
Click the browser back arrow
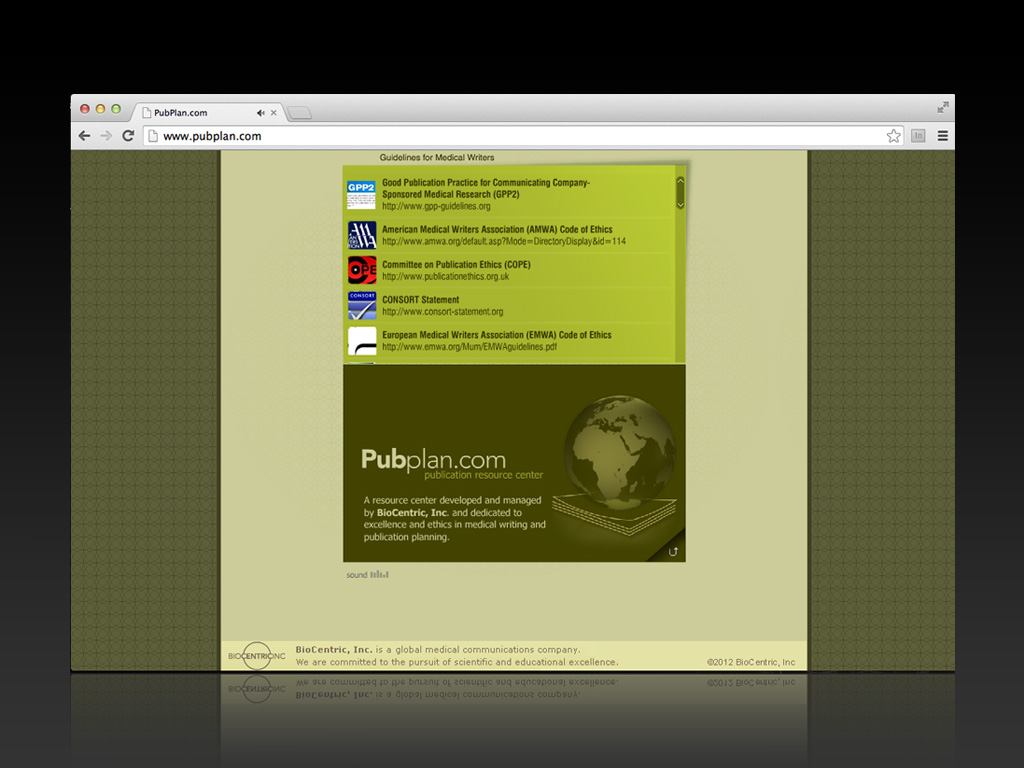click(84, 136)
